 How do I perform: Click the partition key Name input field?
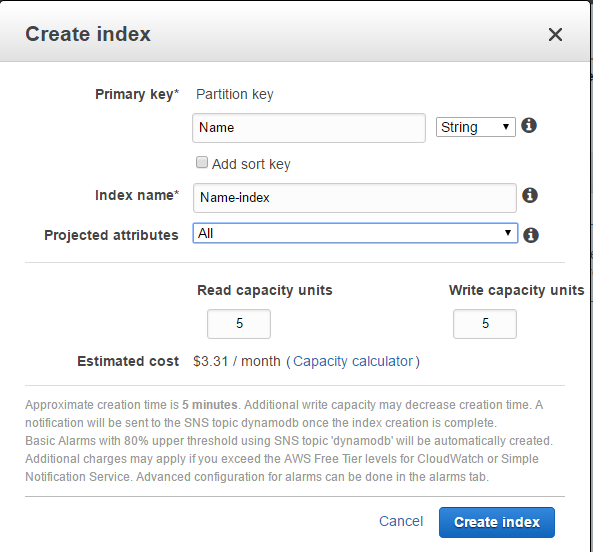(309, 128)
